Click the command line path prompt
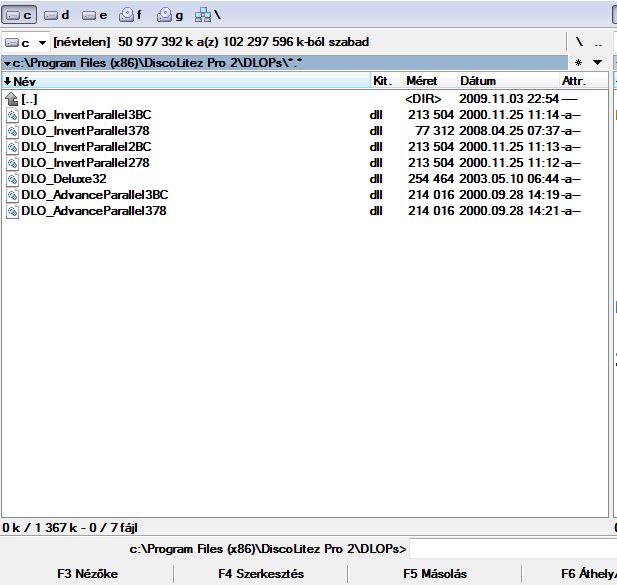 tap(268, 549)
